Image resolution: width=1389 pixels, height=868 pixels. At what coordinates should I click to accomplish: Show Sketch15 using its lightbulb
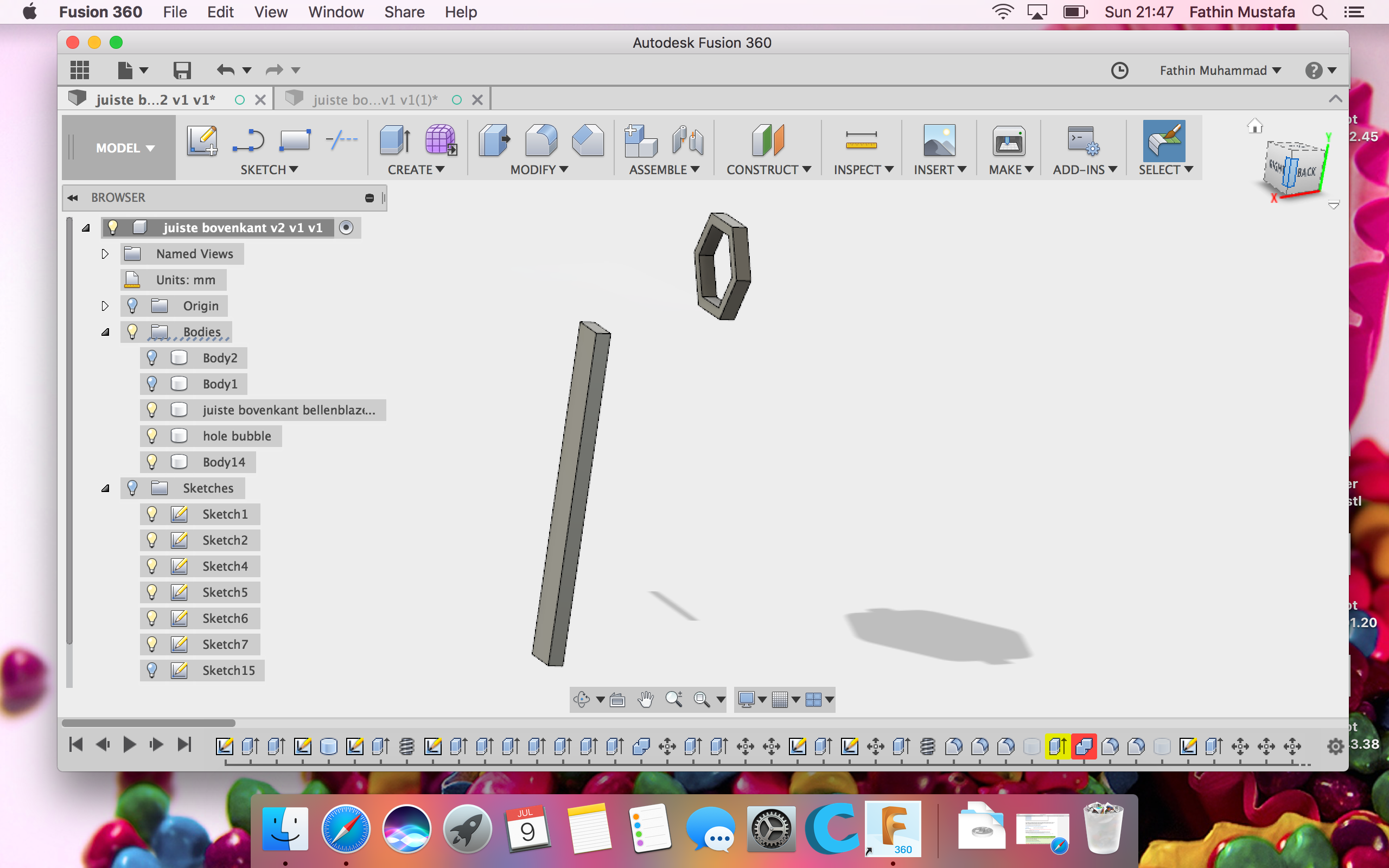coord(151,670)
